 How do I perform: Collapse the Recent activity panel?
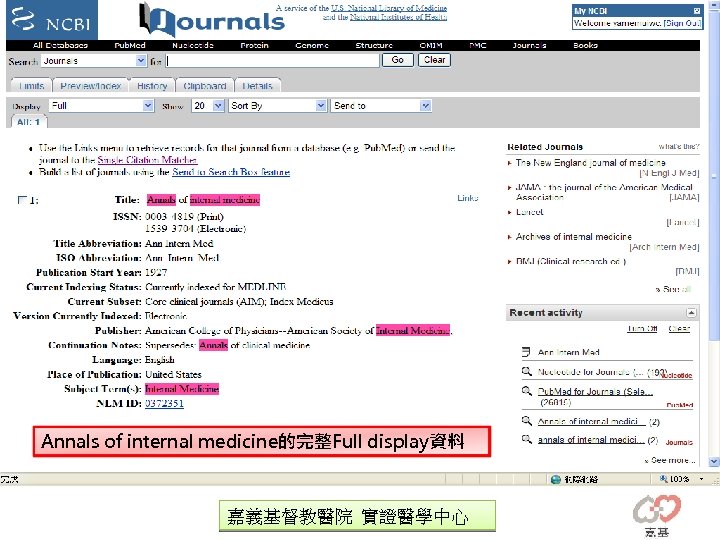point(691,313)
